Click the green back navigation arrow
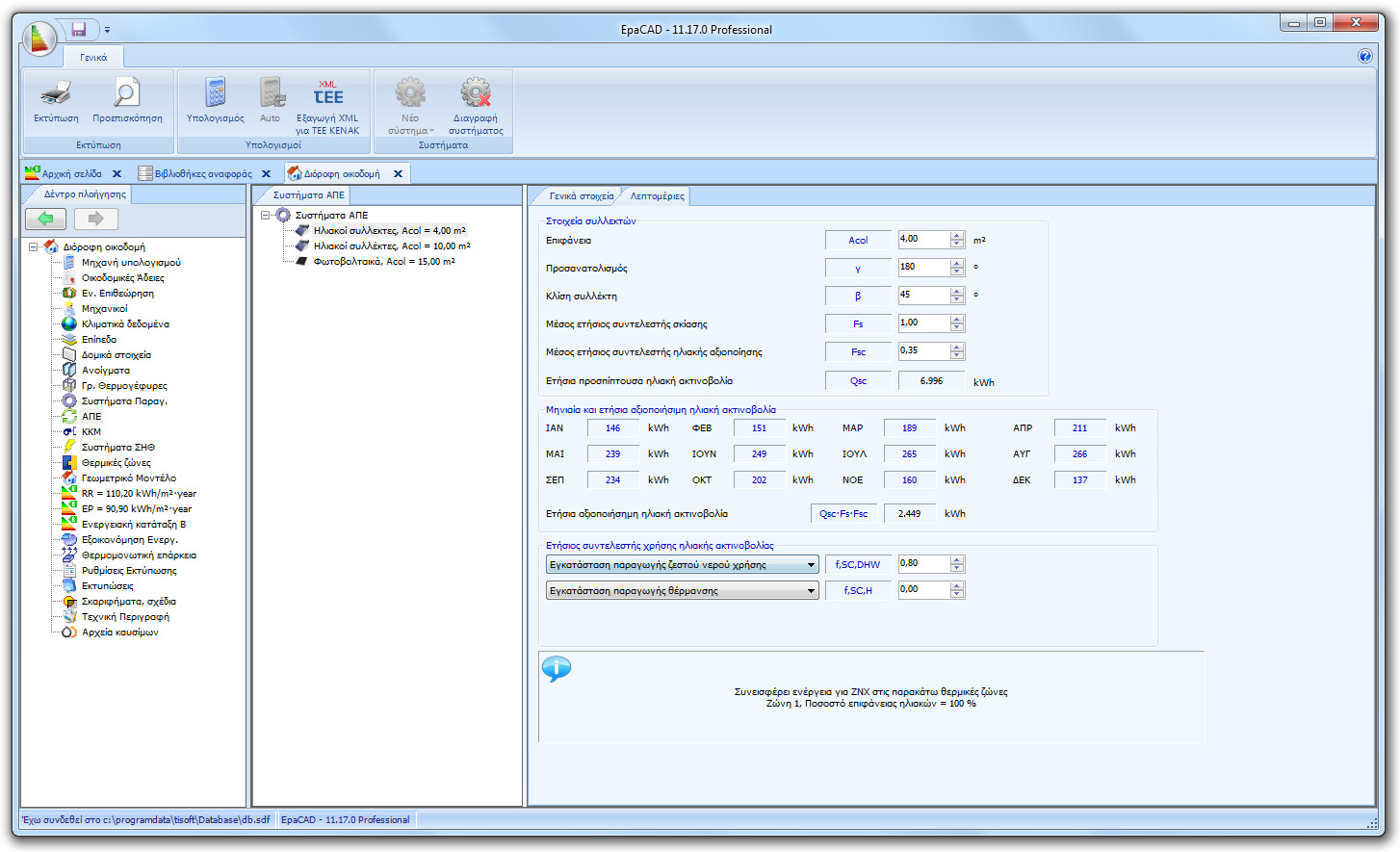The image size is (1400, 852). (45, 219)
